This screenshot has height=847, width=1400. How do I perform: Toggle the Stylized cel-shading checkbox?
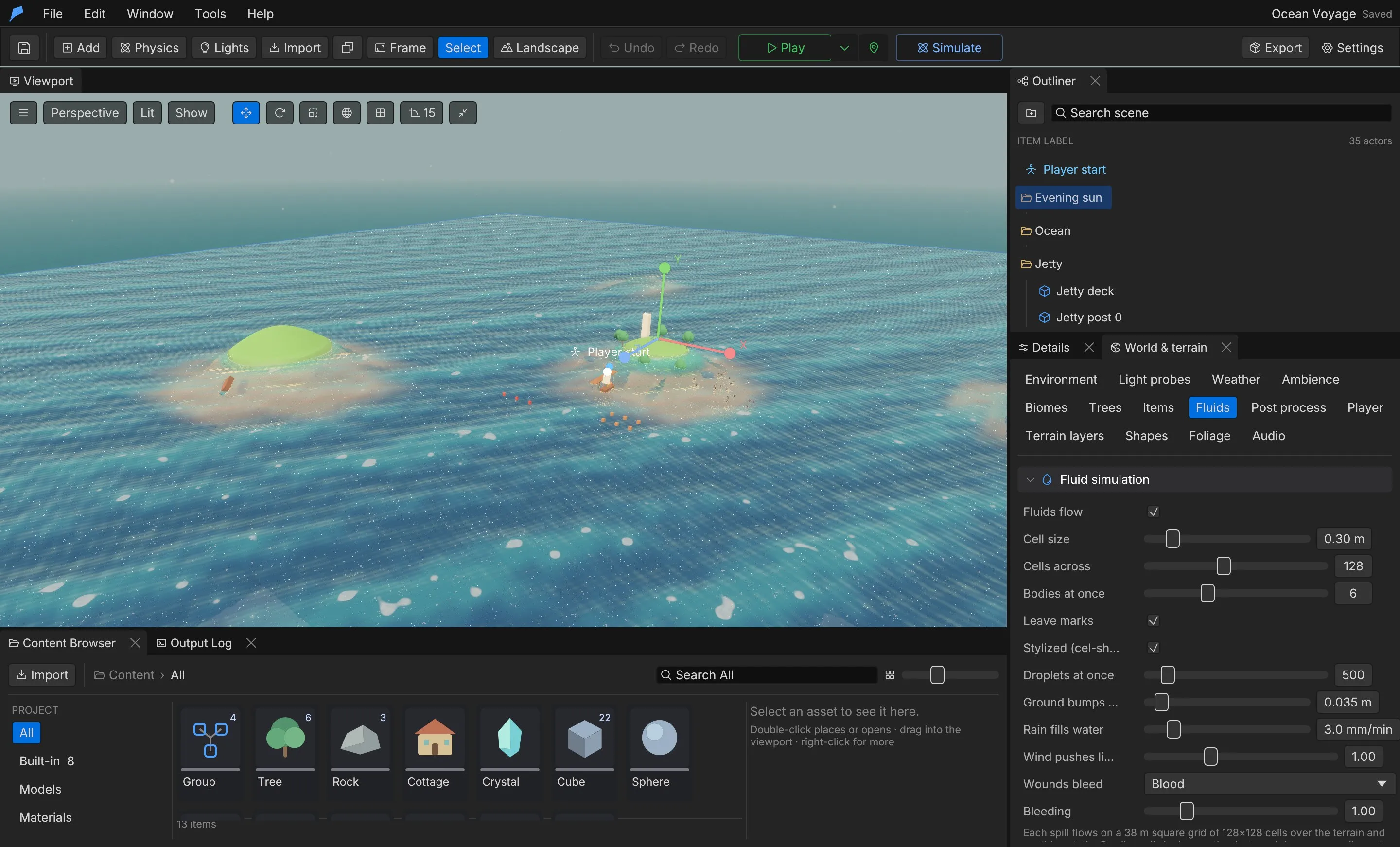[1153, 648]
